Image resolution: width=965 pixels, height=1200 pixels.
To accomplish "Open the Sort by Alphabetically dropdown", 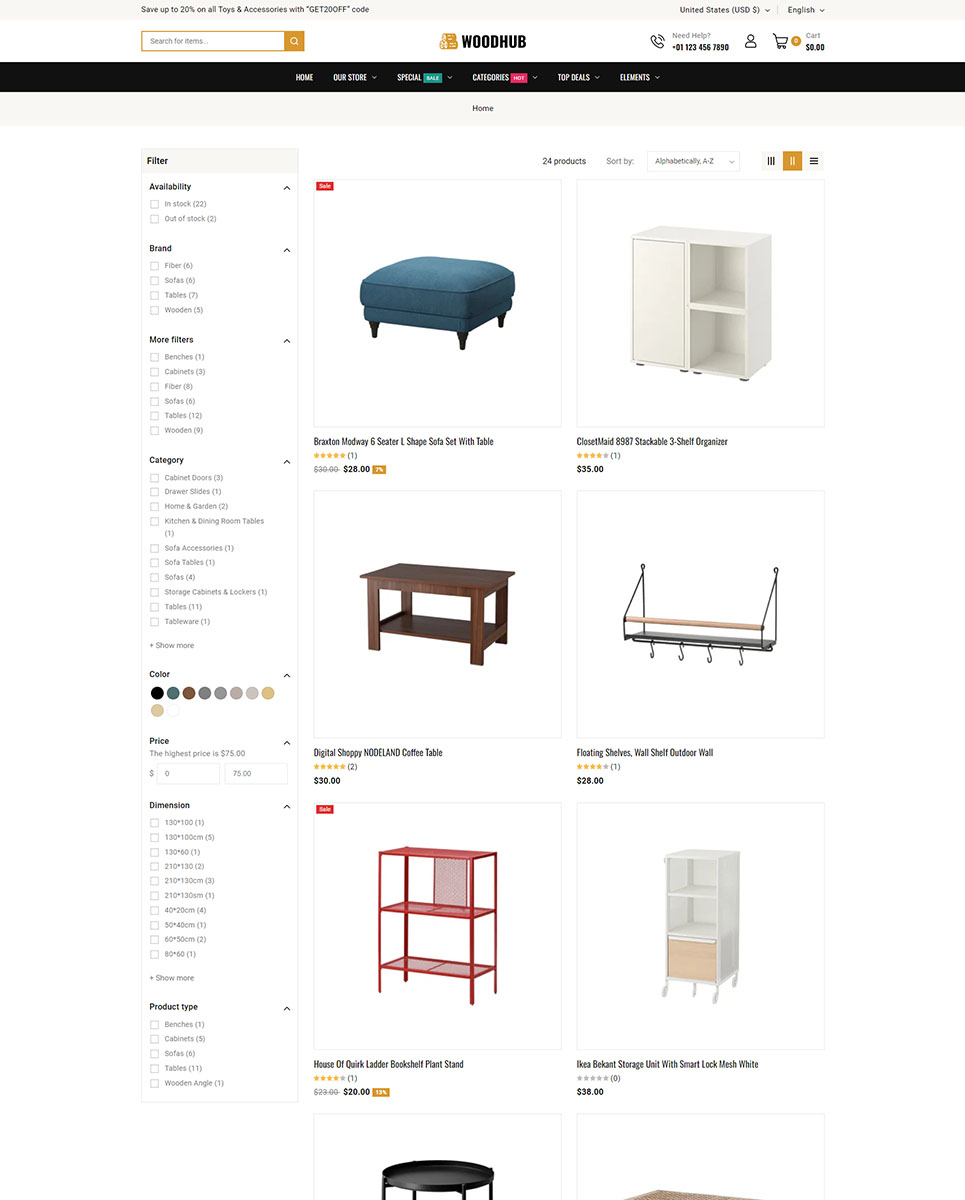I will click(x=693, y=161).
